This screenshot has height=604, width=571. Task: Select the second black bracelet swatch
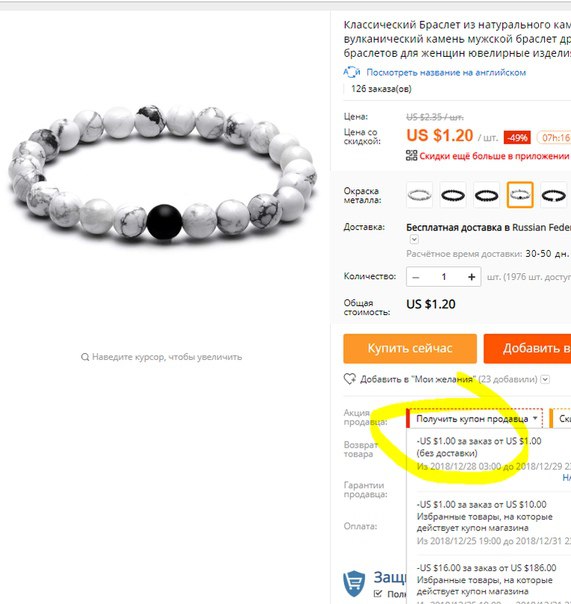coord(453,195)
